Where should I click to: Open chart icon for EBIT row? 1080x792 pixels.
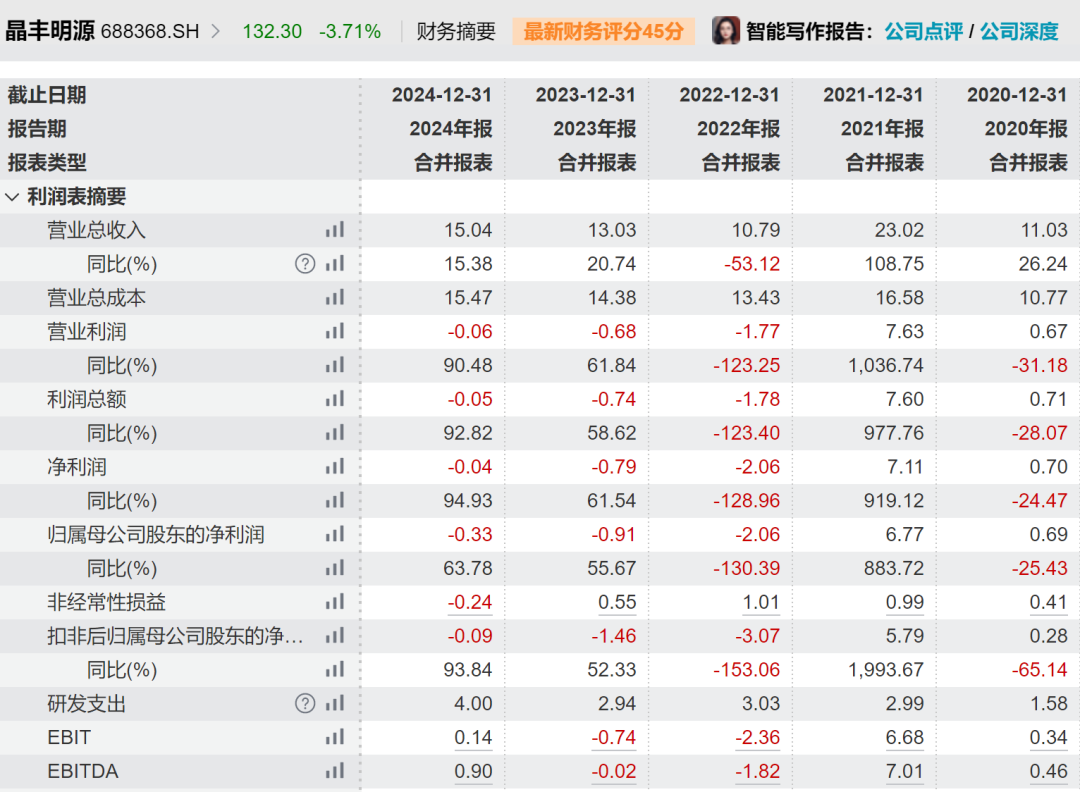tap(335, 737)
